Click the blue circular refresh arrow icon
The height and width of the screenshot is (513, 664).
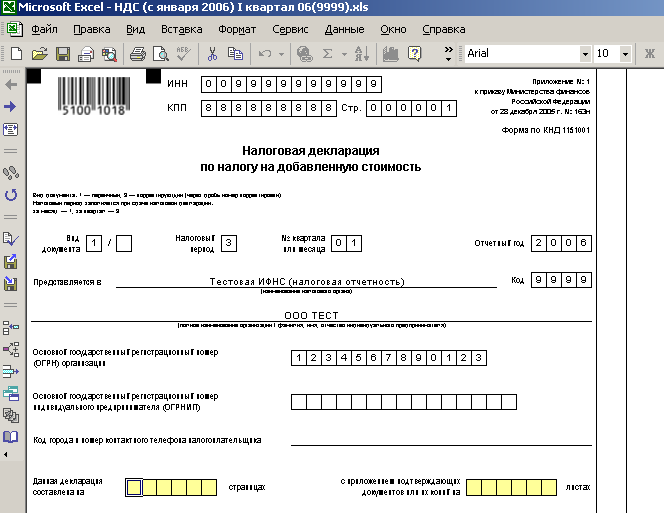(x=11, y=195)
